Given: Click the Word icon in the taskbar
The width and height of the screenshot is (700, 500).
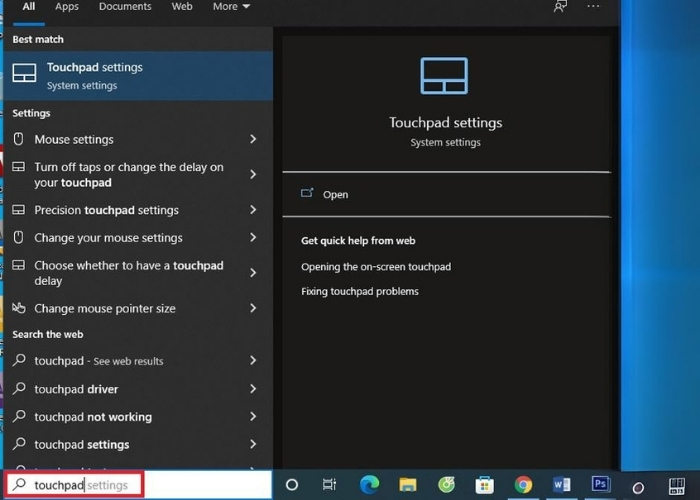Looking at the screenshot, I should point(562,485).
